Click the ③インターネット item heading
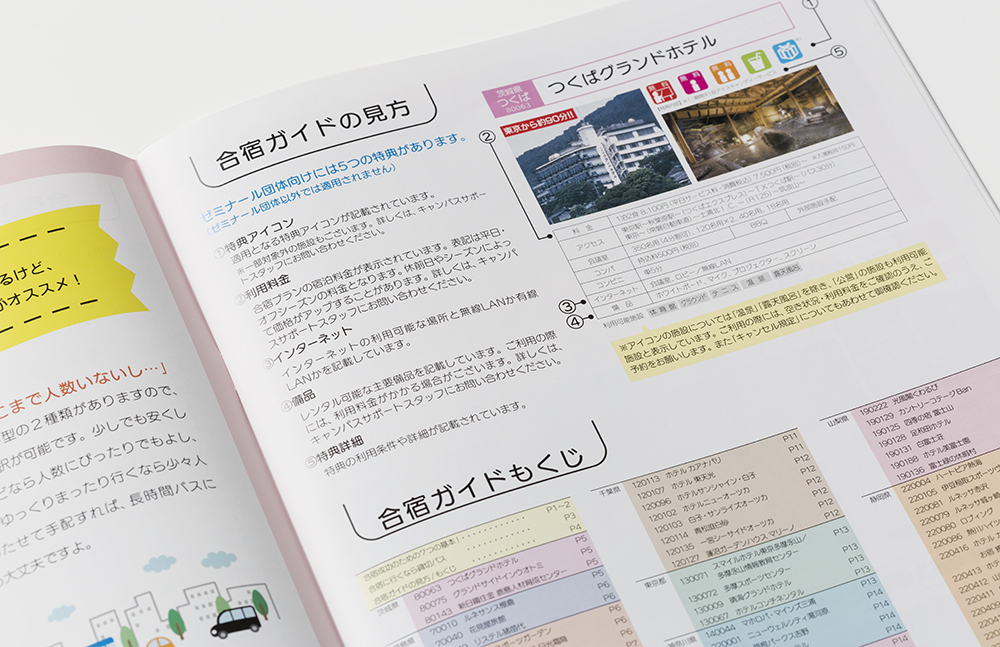Image resolution: width=1000 pixels, height=647 pixels. click(x=307, y=348)
